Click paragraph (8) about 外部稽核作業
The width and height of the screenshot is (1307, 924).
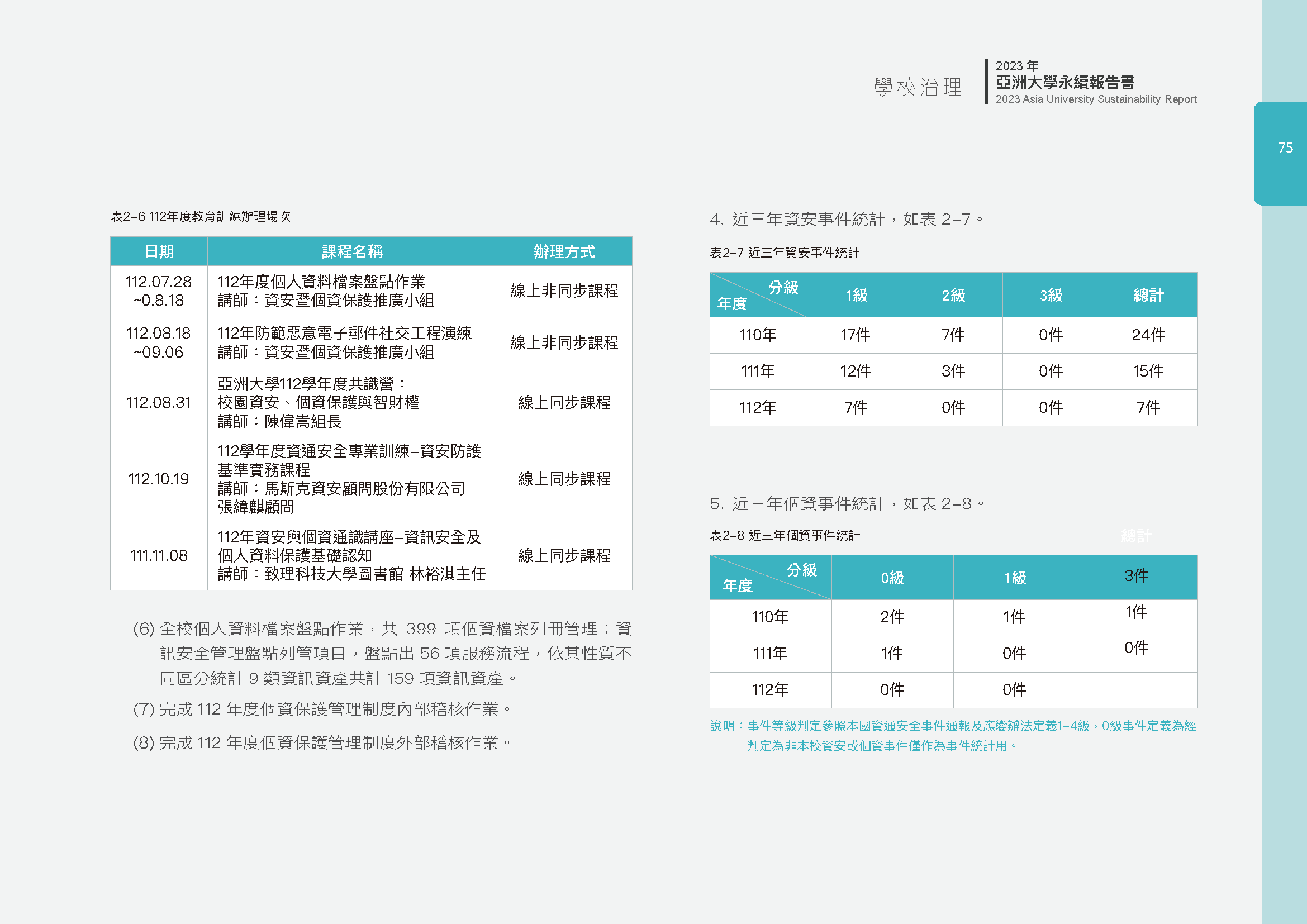(x=322, y=743)
